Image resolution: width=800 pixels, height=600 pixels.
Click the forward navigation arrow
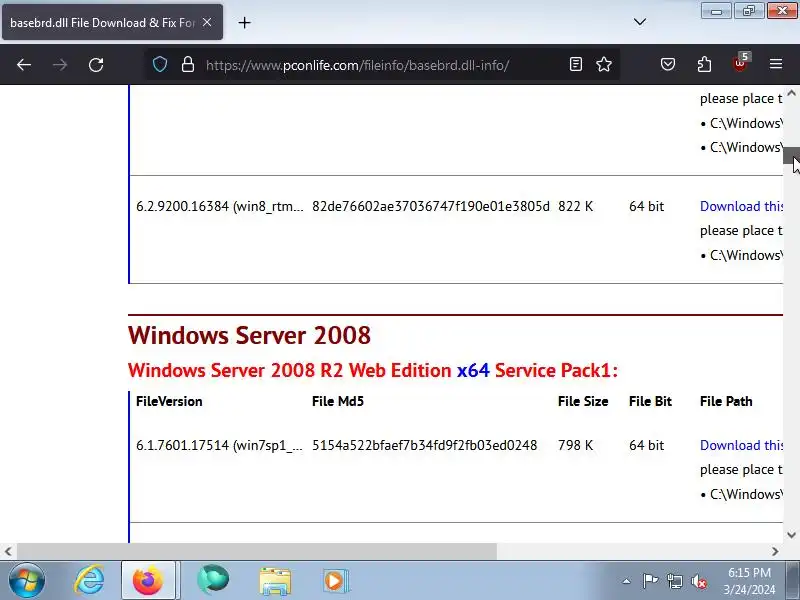pyautogui.click(x=60, y=65)
